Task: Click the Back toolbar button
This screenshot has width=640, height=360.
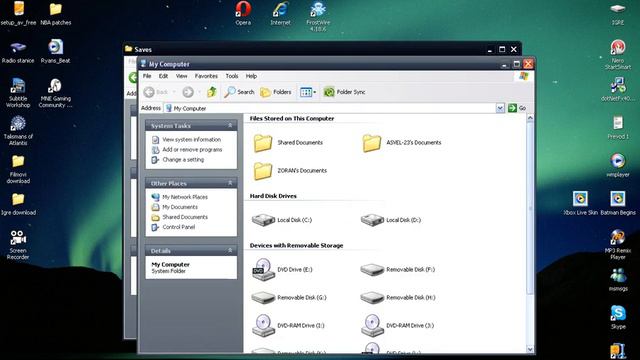Action: pyautogui.click(x=157, y=92)
